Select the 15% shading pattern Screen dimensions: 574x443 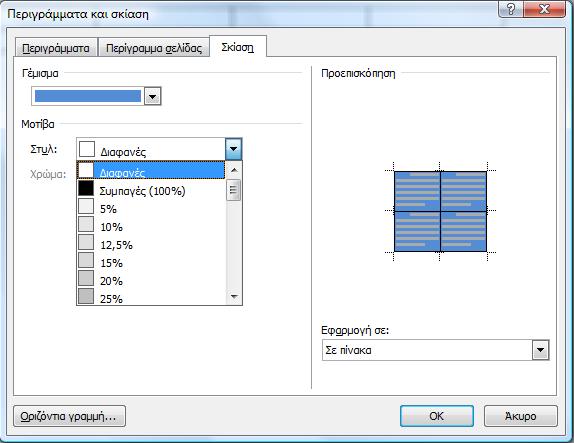151,261
